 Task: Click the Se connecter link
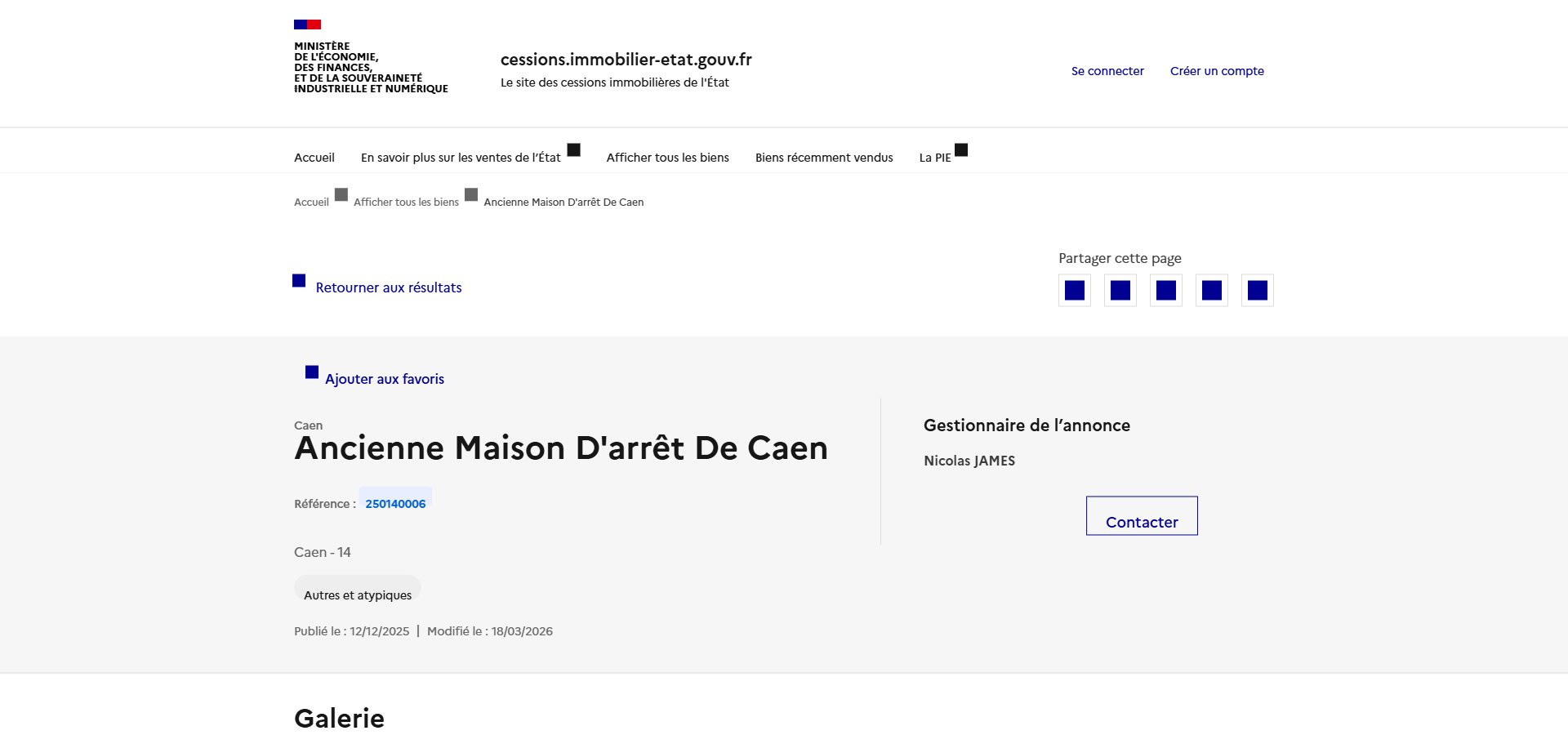point(1107,71)
